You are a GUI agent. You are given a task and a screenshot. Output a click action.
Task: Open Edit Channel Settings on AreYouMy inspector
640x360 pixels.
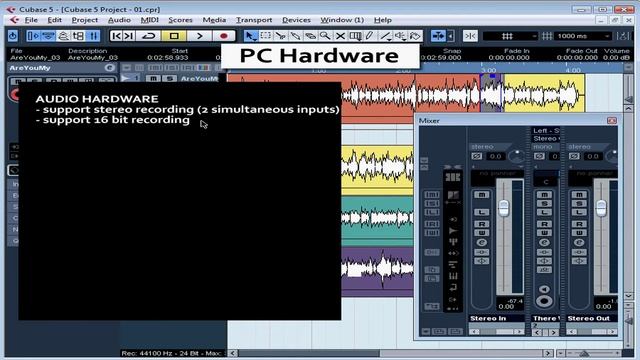coord(109,68)
